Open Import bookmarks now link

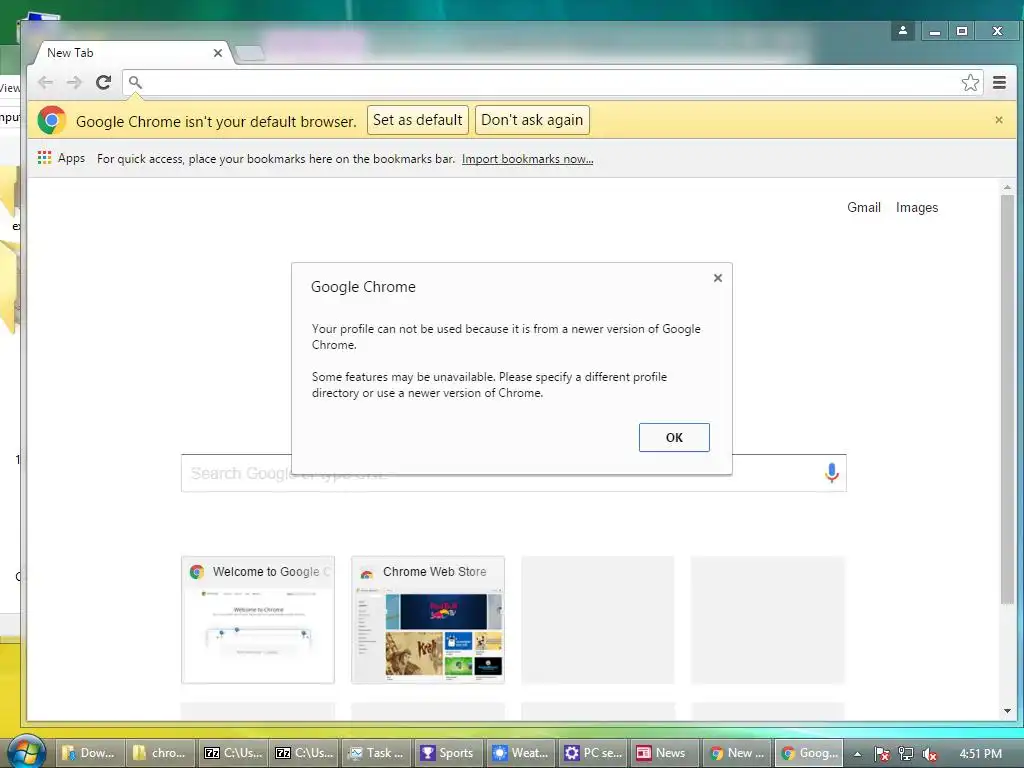coord(527,159)
